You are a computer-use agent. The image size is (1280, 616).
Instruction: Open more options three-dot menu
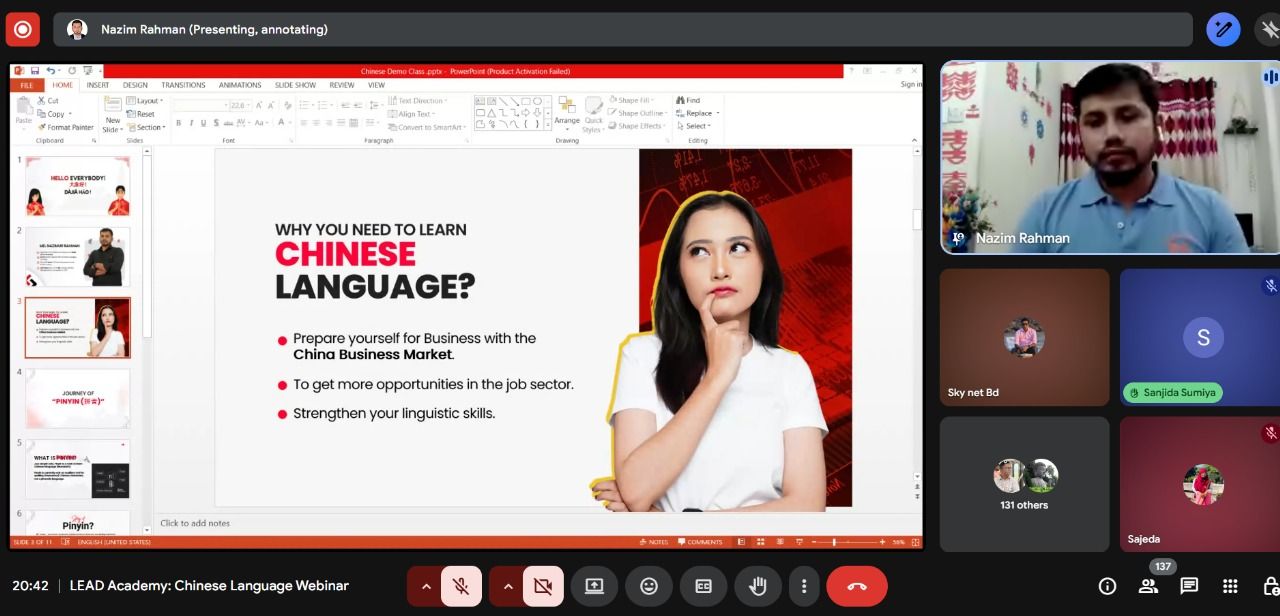pos(803,586)
